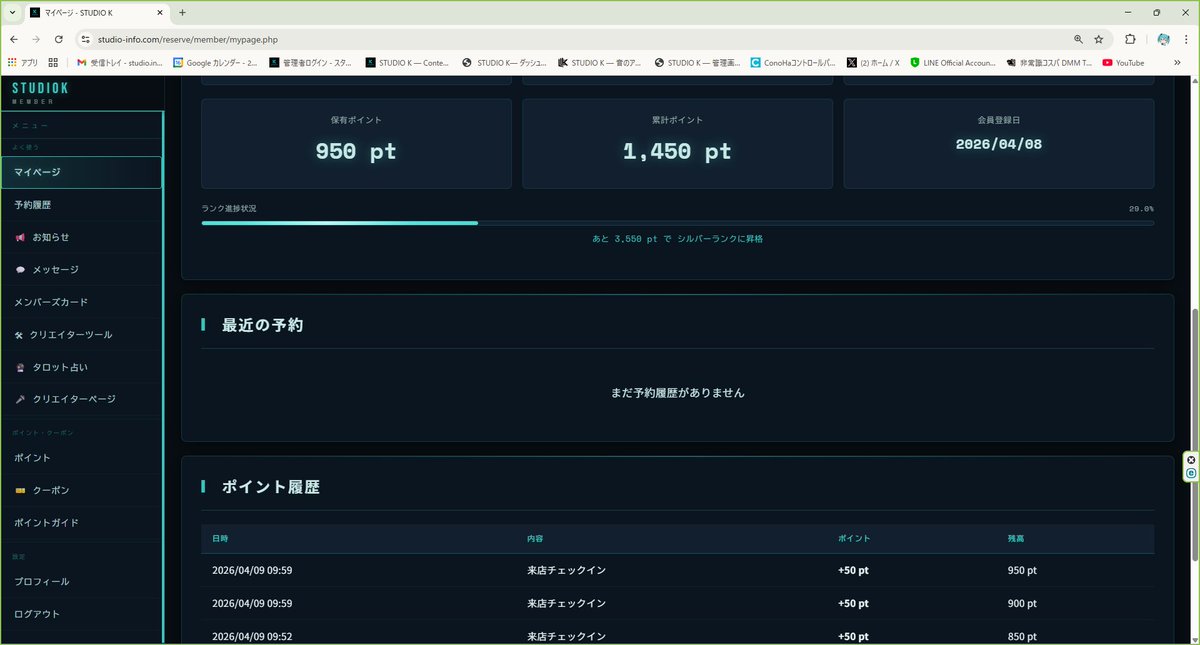The image size is (1200, 645).
Task: Click the 累計ポイント 1,450 pt card
Action: click(x=677, y=143)
